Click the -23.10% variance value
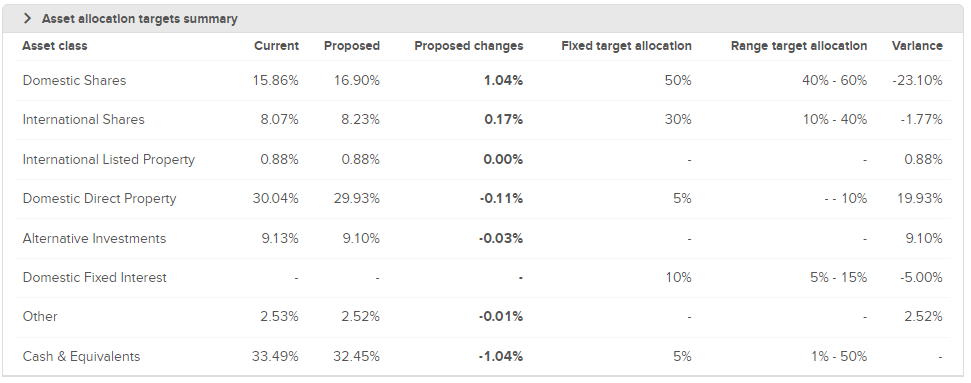 click(x=917, y=81)
